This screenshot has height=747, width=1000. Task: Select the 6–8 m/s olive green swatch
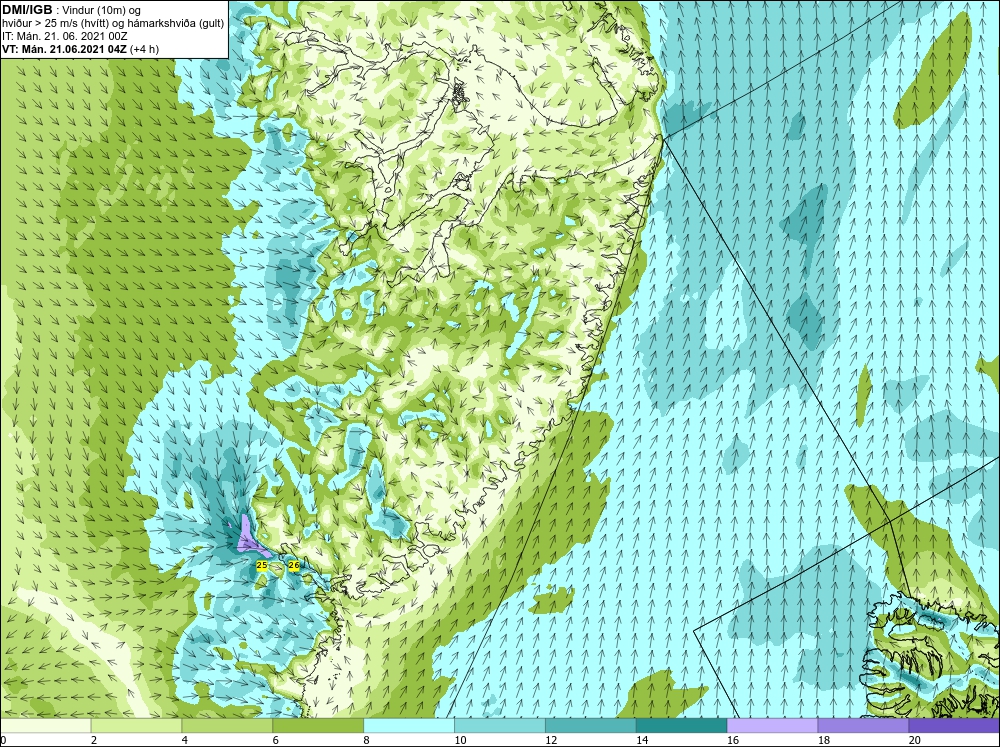coord(318,725)
